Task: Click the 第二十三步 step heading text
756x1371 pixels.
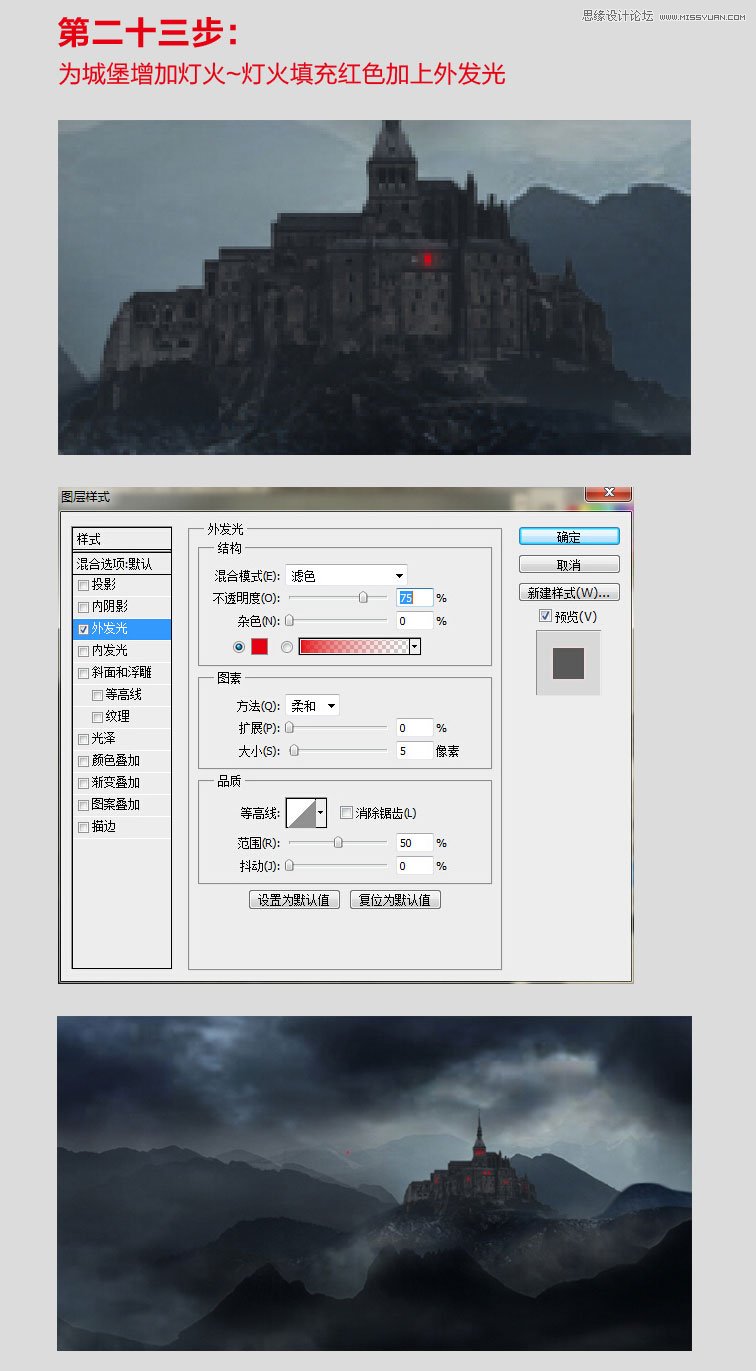Action: tap(148, 33)
